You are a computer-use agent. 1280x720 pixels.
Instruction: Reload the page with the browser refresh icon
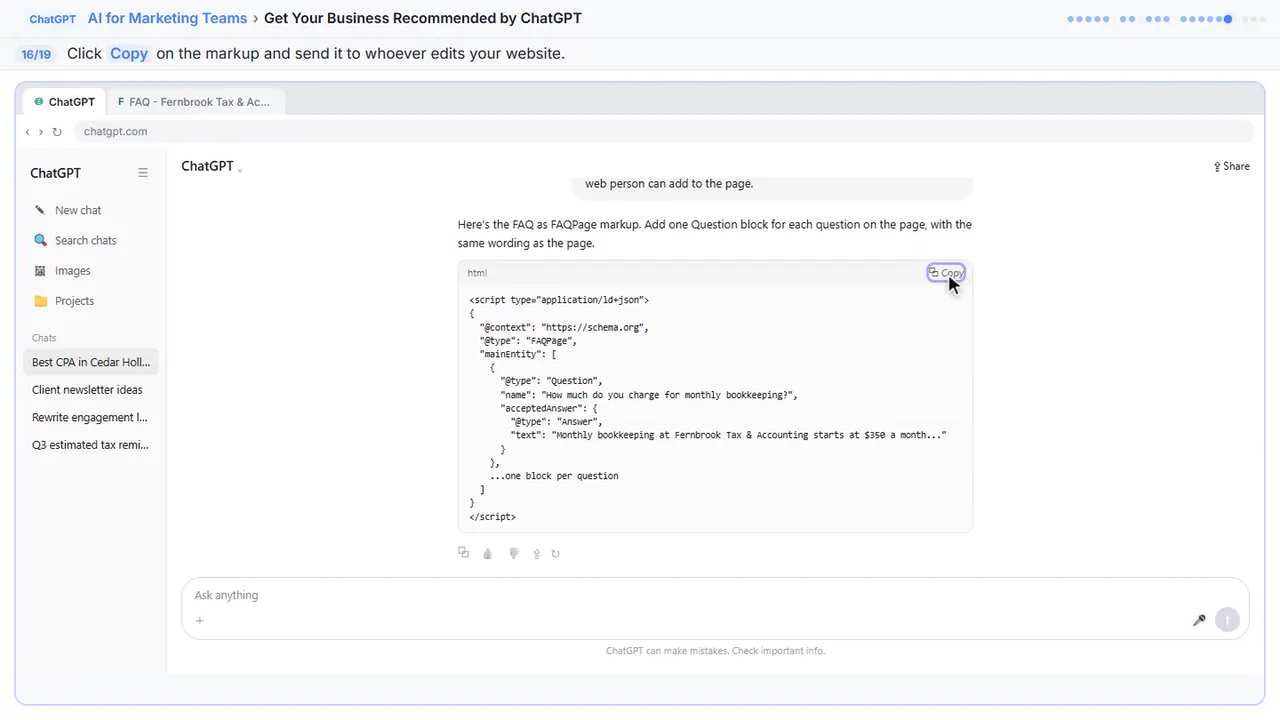[57, 132]
